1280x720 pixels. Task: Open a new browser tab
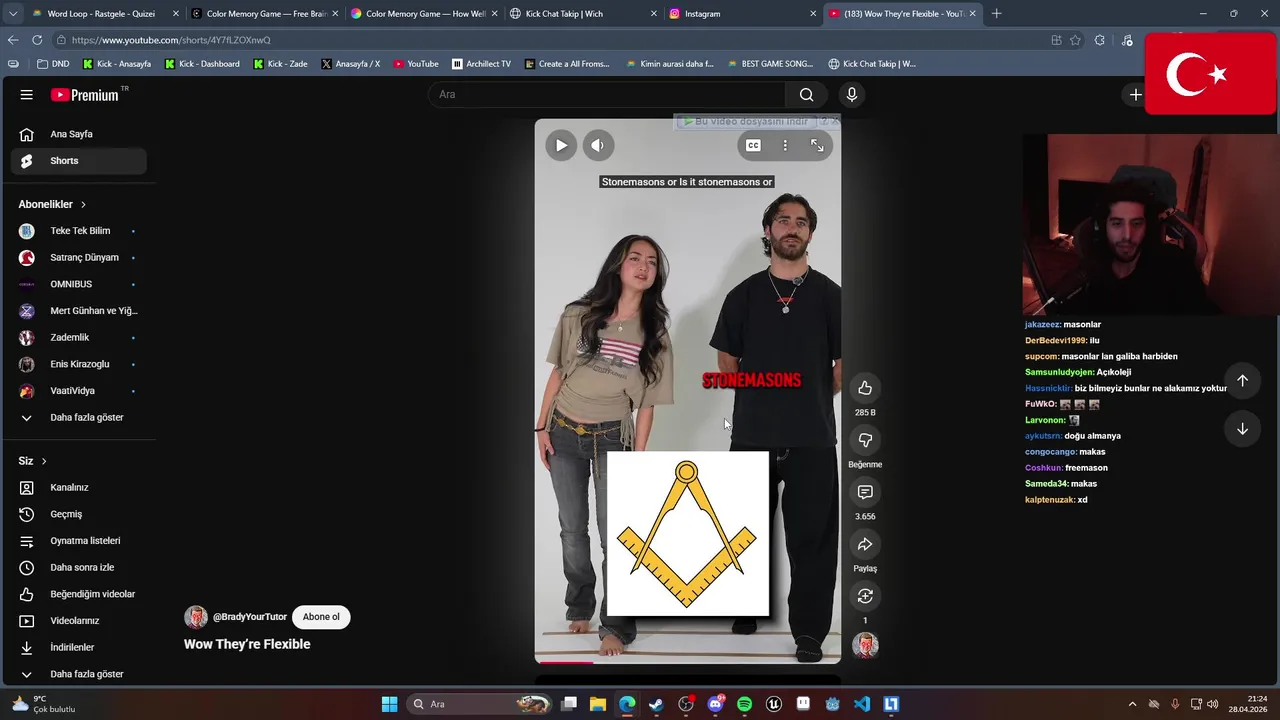(x=996, y=14)
